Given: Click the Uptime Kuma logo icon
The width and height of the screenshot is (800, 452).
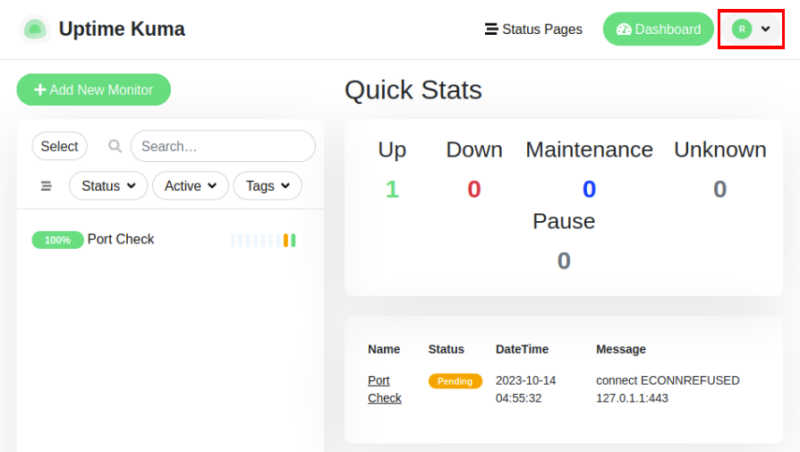Looking at the screenshot, I should click(35, 29).
